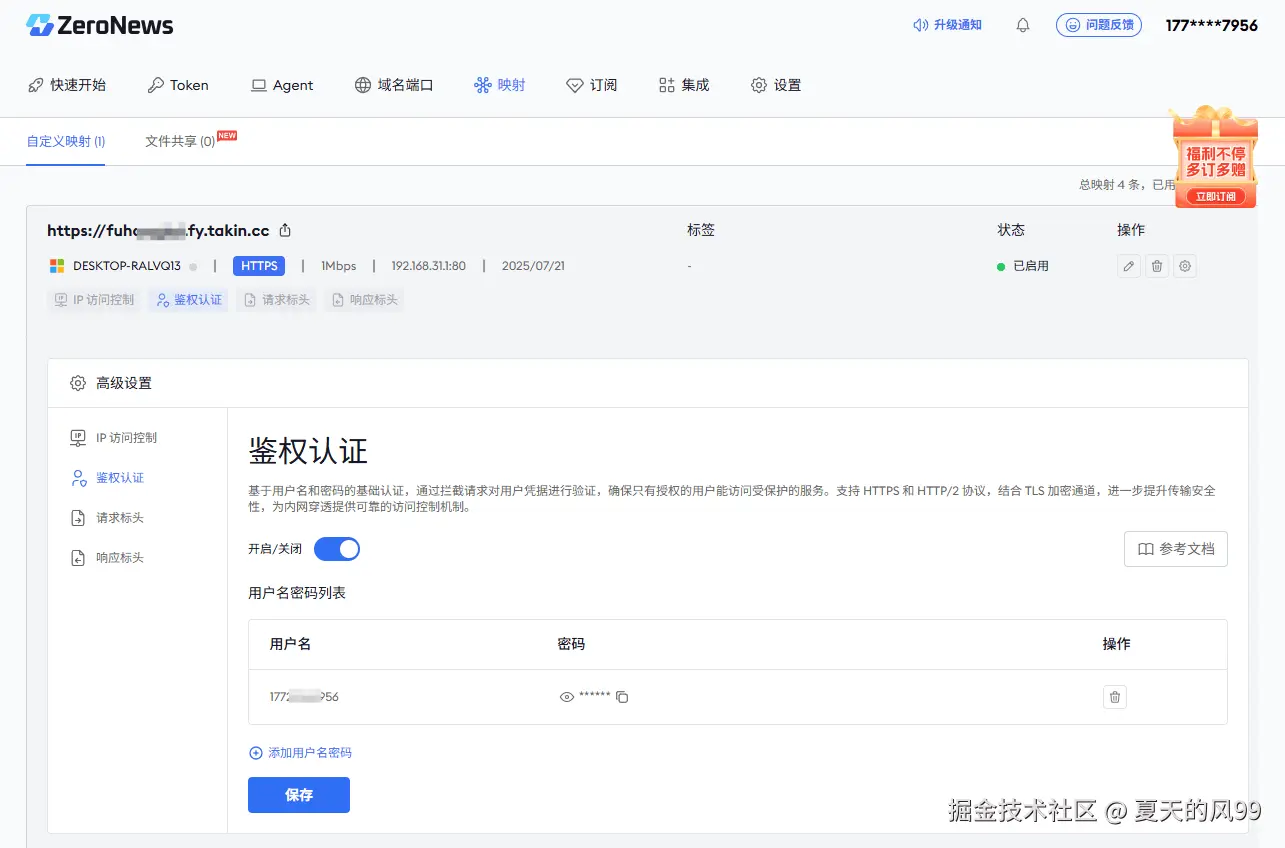The height and width of the screenshot is (848, 1285).
Task: Click the 用户名 column header
Action: (290, 644)
